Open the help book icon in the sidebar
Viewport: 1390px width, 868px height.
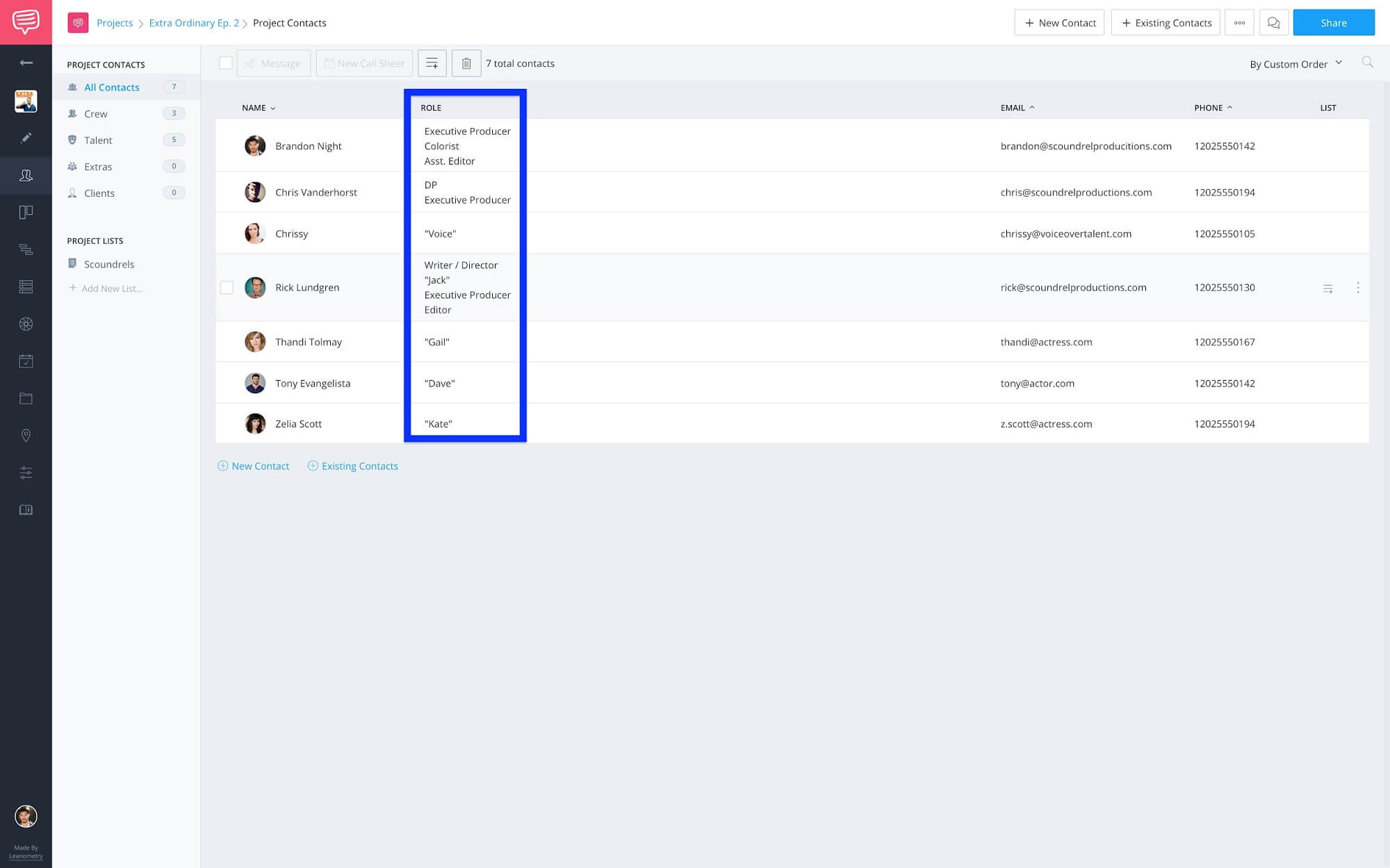tap(26, 509)
